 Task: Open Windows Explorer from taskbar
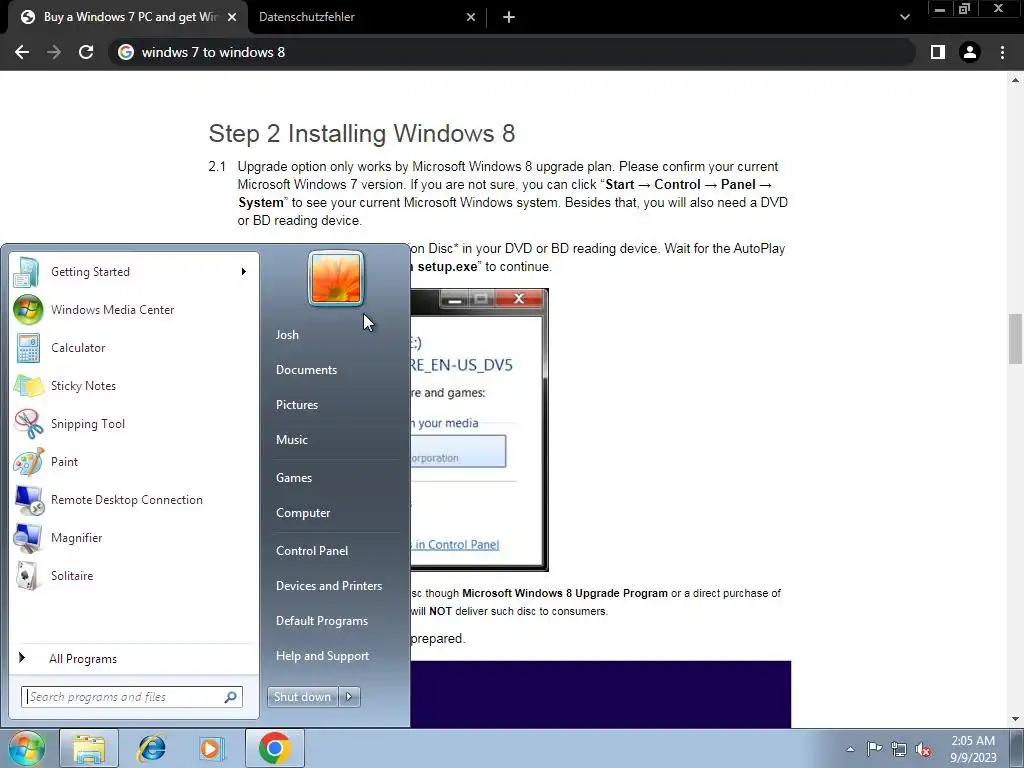point(89,748)
